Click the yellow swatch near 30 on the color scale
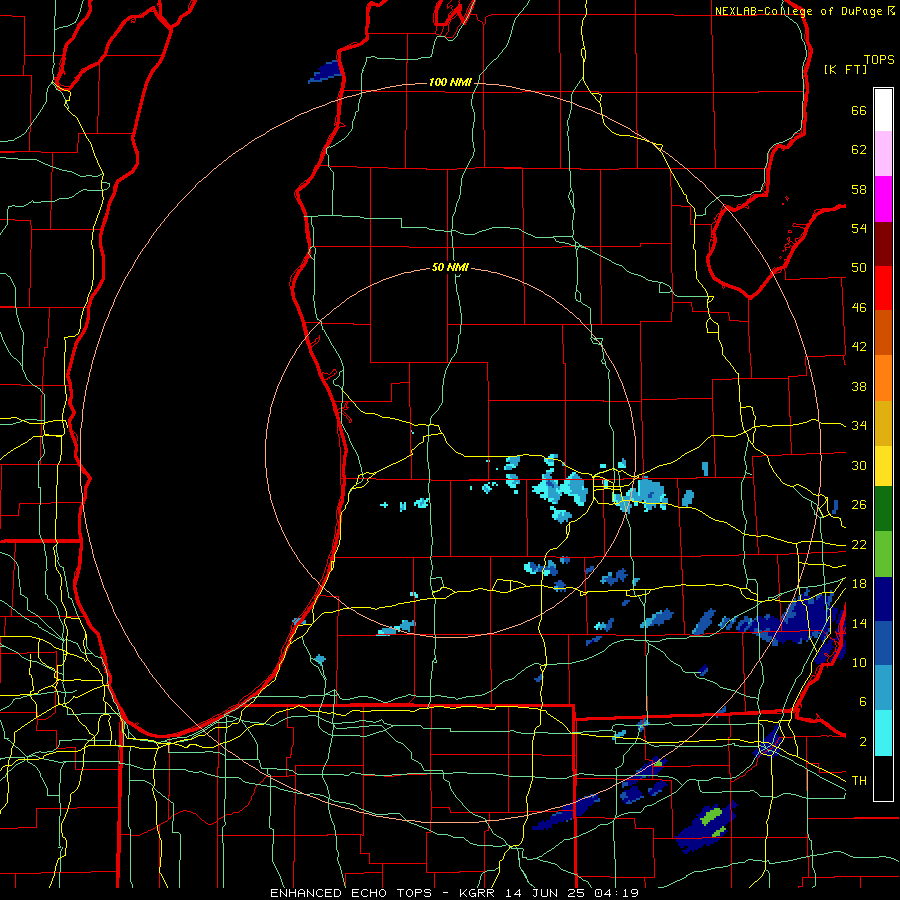Screen dimensions: 900x900 click(883, 465)
